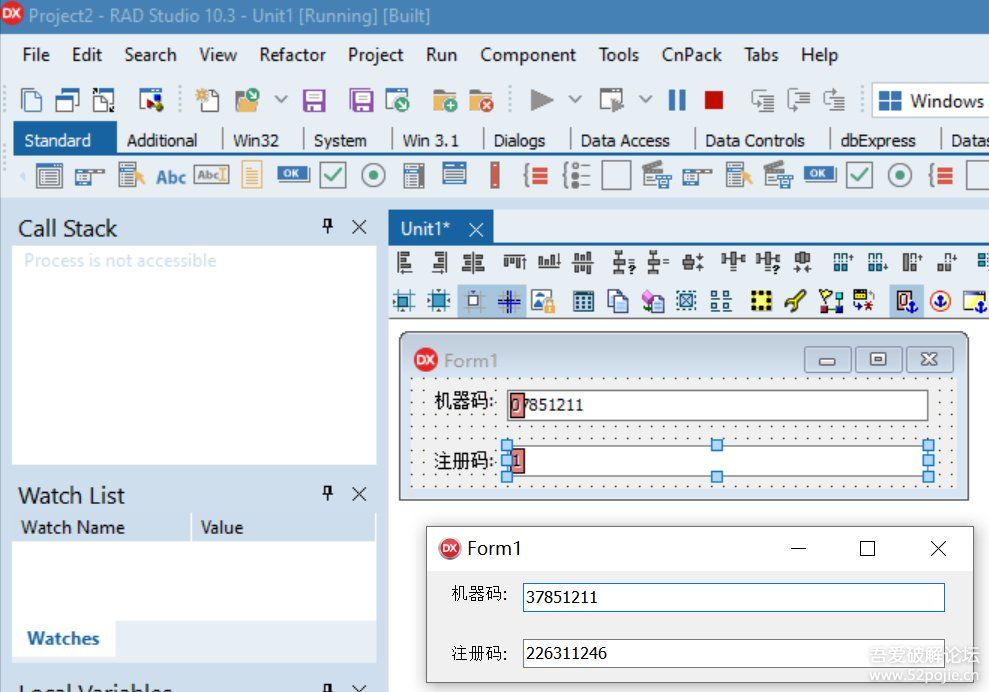
Task: Expand the dropdown arrow beside Run button
Action: (575, 100)
